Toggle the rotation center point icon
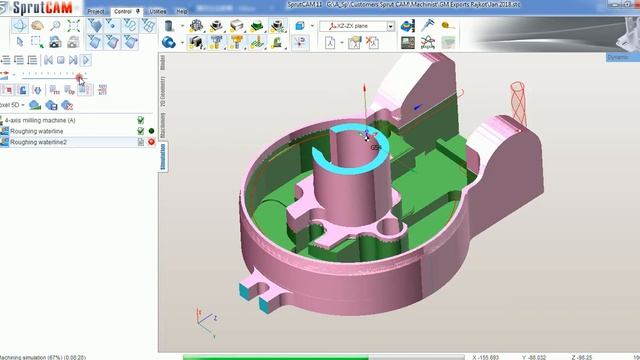640x360 pixels. (300, 42)
